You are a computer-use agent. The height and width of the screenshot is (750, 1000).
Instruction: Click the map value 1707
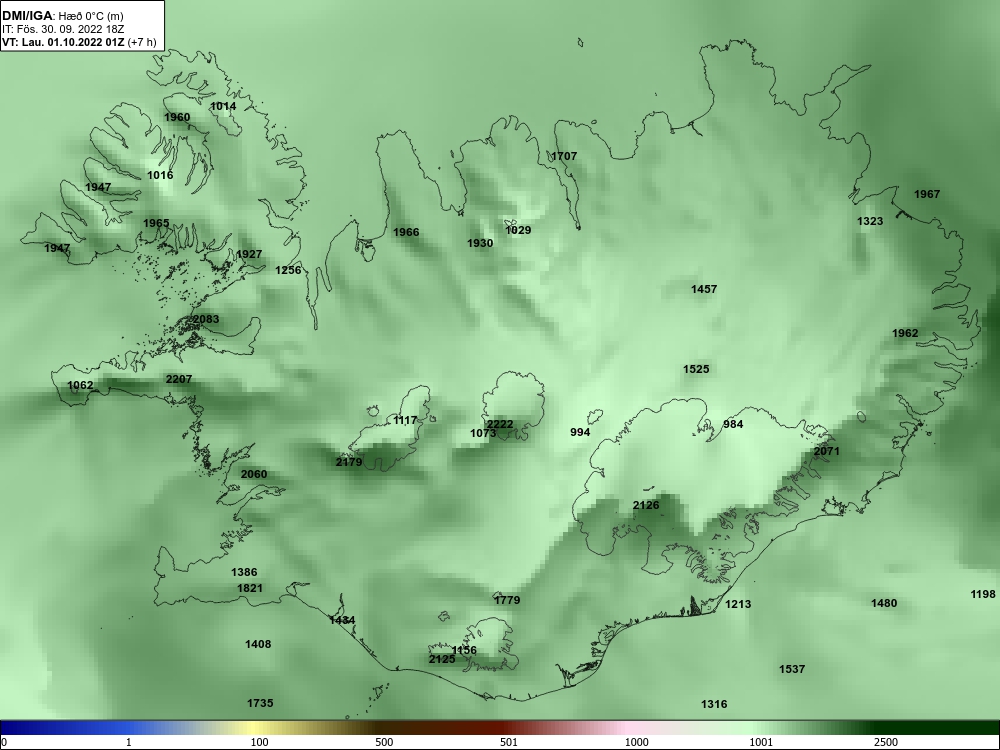tap(564, 156)
